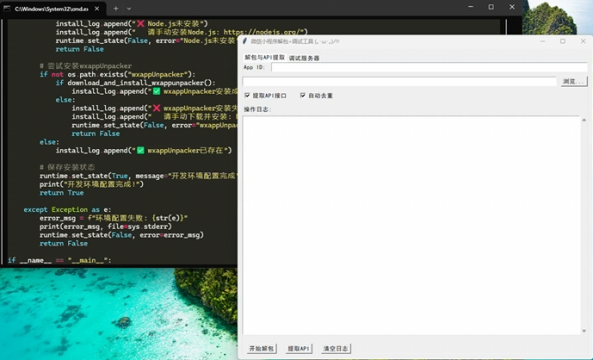Maximize the cmd terminal window

click(x=491, y=7)
